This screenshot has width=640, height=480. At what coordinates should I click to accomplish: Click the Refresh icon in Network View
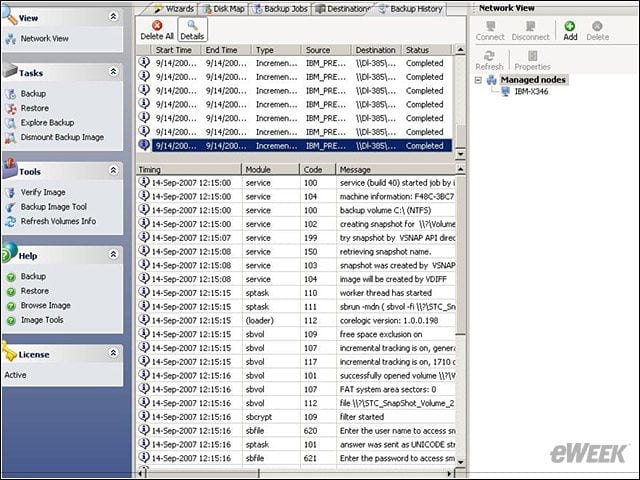[x=489, y=56]
